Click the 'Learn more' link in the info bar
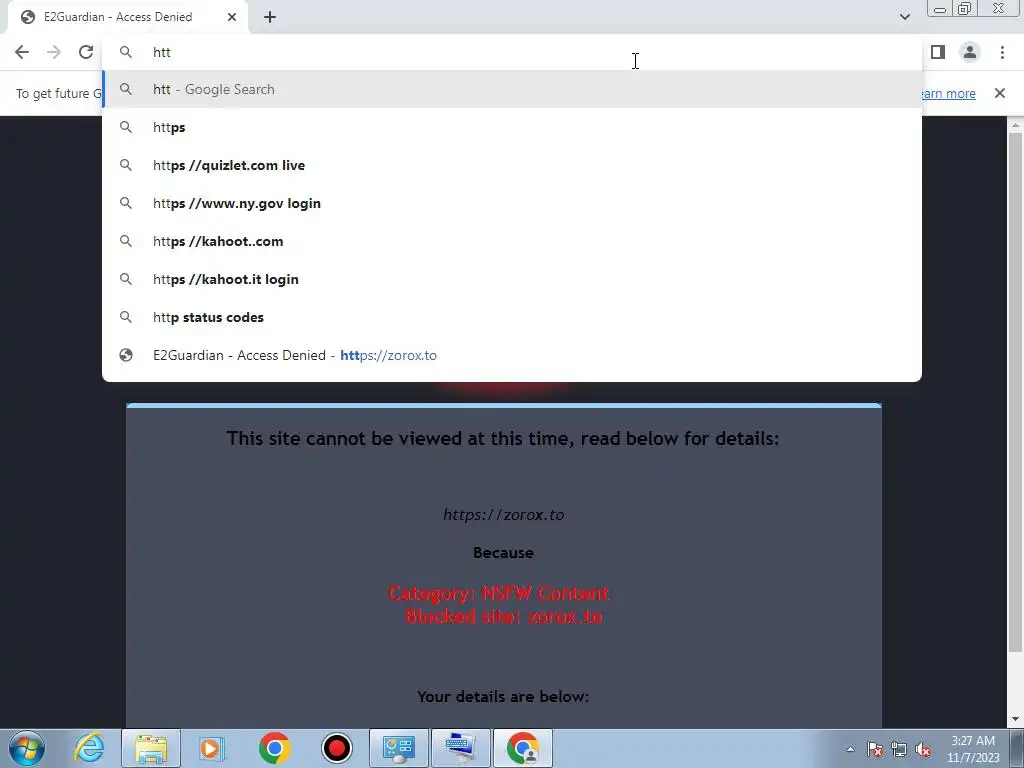Screen dimensions: 1024x768 click(948, 93)
